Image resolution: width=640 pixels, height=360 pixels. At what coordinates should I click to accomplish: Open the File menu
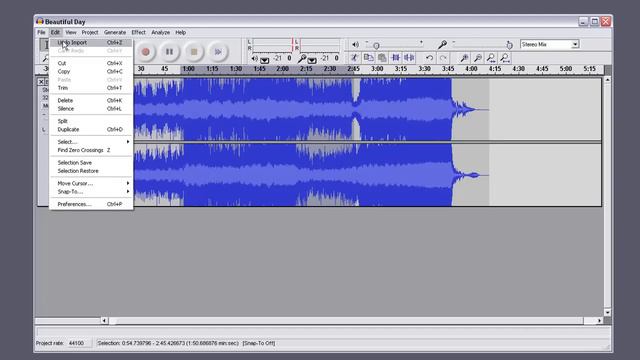pyautogui.click(x=41, y=32)
